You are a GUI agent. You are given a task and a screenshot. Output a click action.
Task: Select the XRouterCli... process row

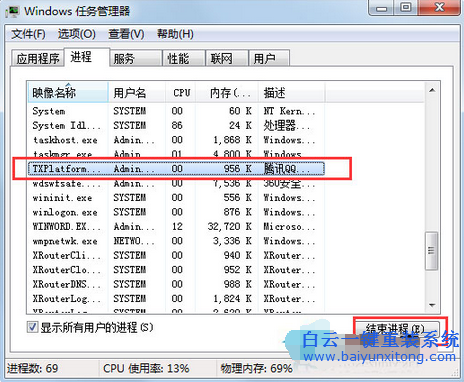[x=176, y=255]
